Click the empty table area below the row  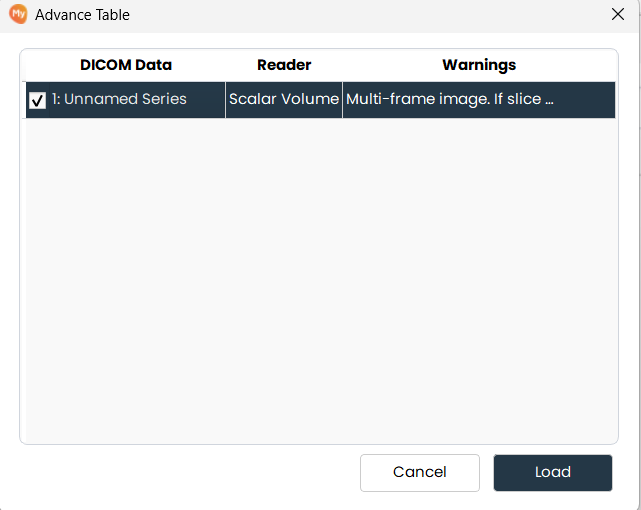[320, 280]
